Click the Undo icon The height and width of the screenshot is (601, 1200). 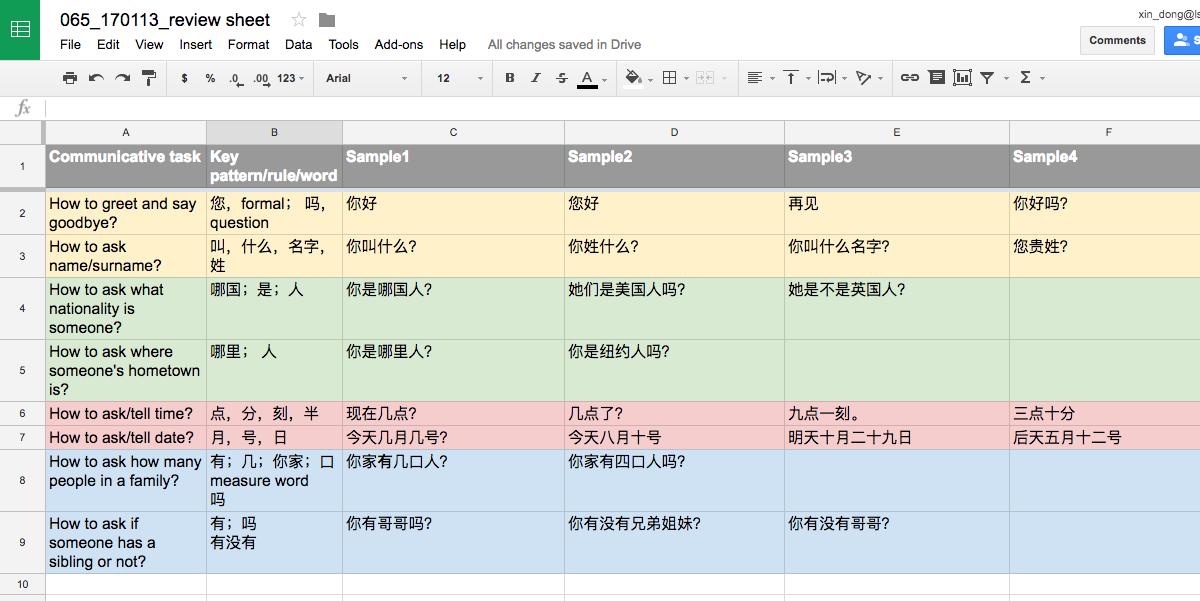95,77
